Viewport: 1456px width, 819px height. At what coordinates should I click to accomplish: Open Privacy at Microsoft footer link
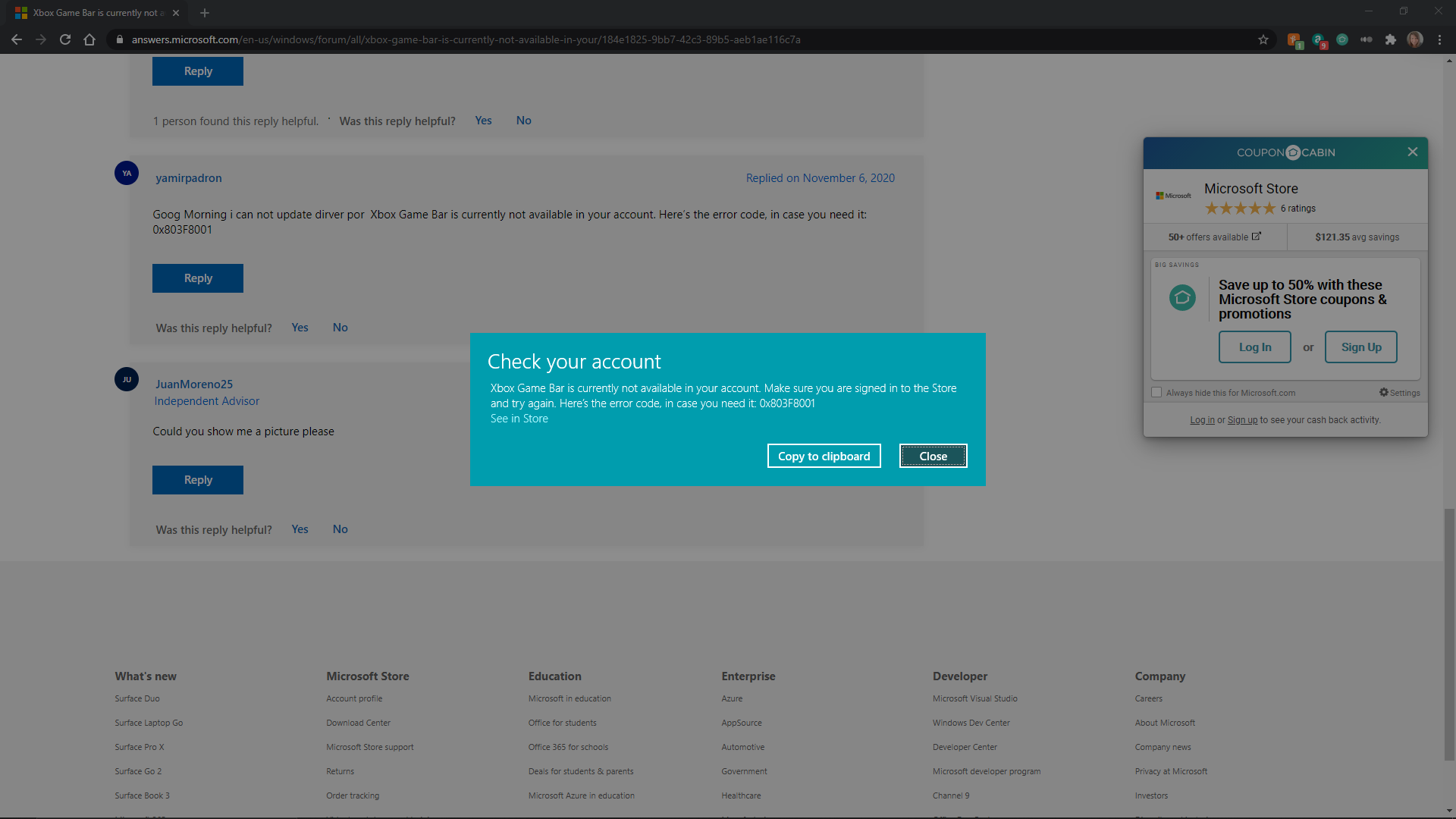click(x=1171, y=771)
